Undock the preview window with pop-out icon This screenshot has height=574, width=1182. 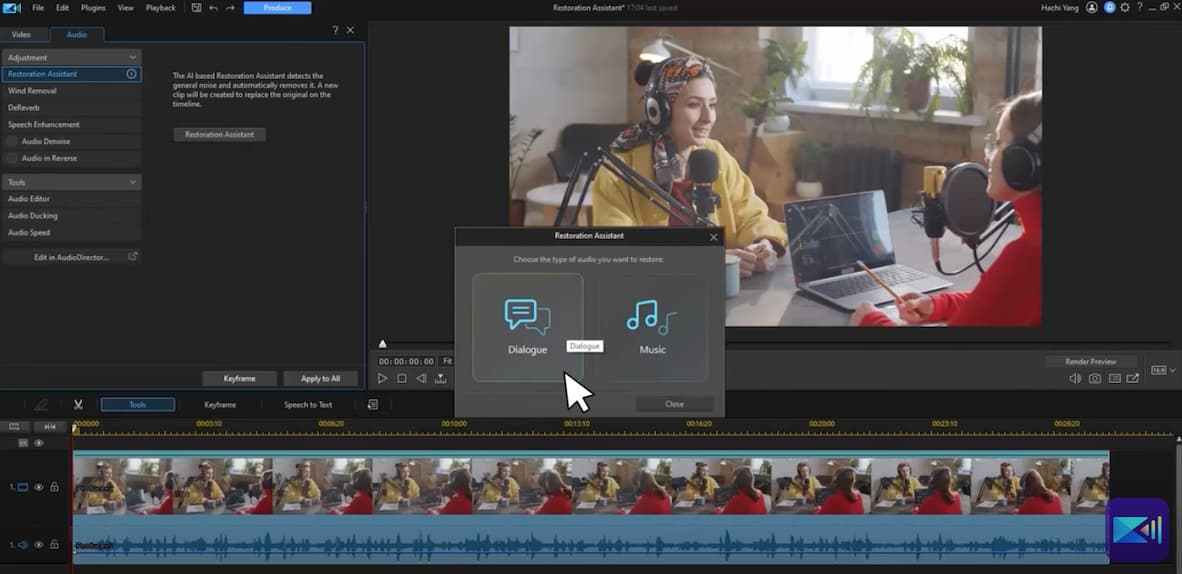1133,379
